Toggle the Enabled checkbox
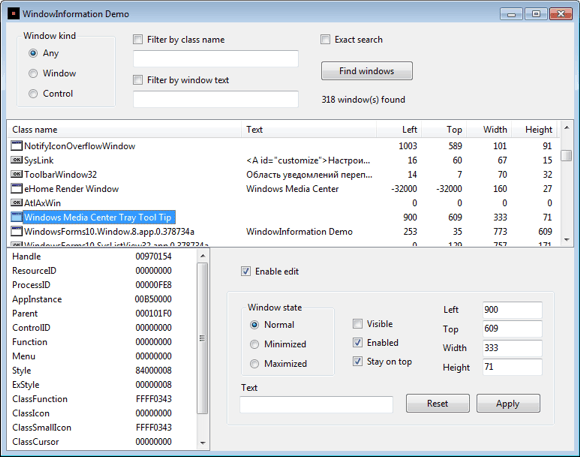The height and width of the screenshot is (457, 580). (x=357, y=343)
